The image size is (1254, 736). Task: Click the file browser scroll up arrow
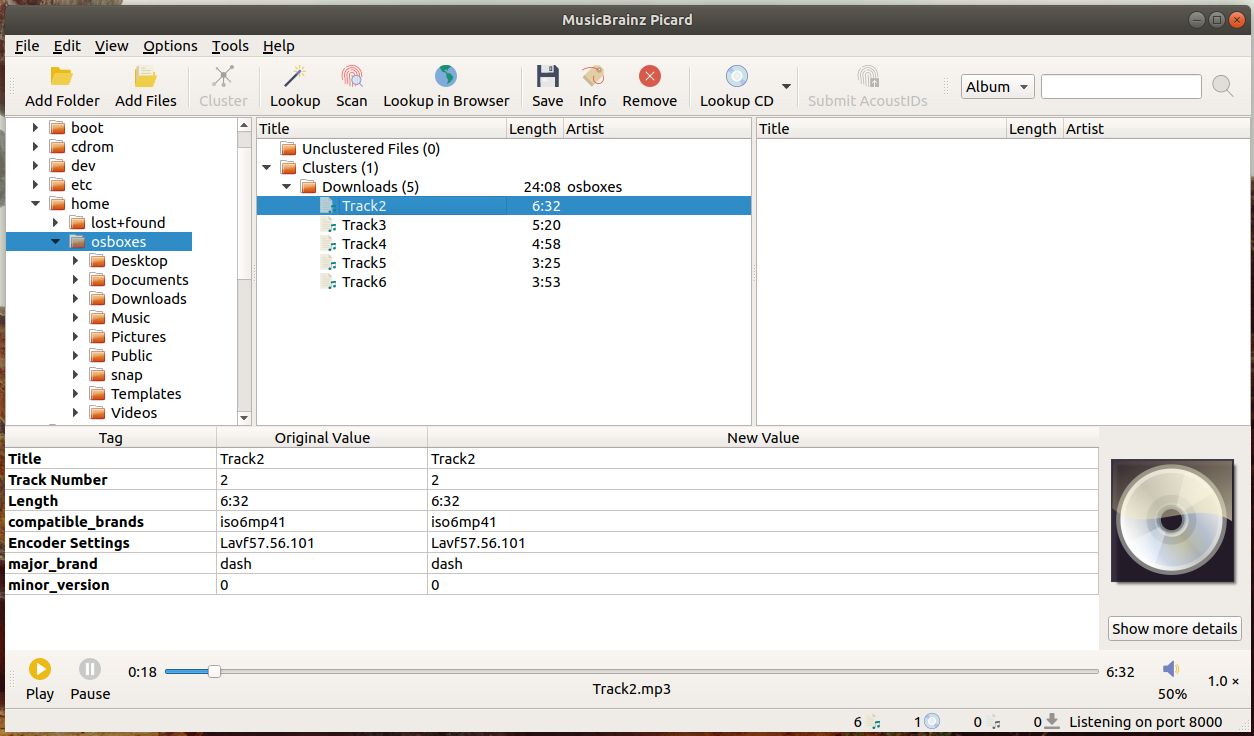click(244, 126)
